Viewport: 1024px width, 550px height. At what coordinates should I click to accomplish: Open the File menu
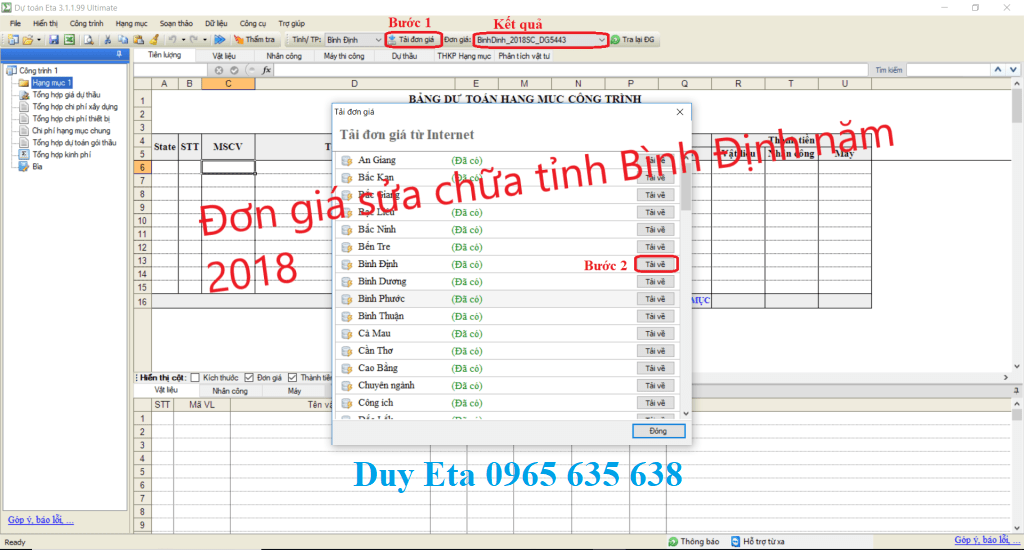pos(15,24)
